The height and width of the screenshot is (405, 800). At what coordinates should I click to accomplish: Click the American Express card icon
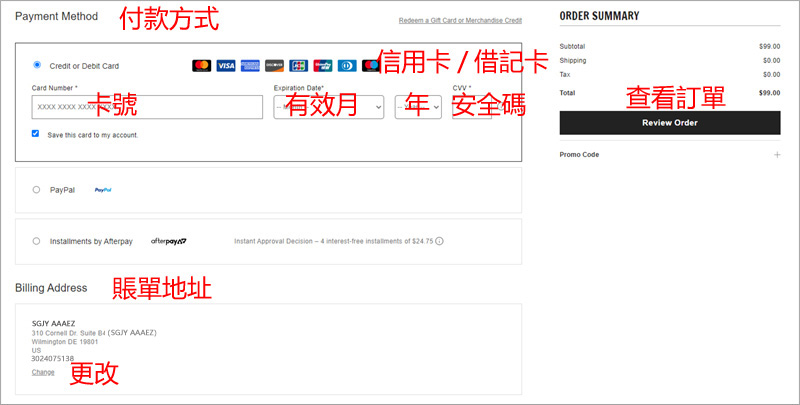pyautogui.click(x=250, y=66)
